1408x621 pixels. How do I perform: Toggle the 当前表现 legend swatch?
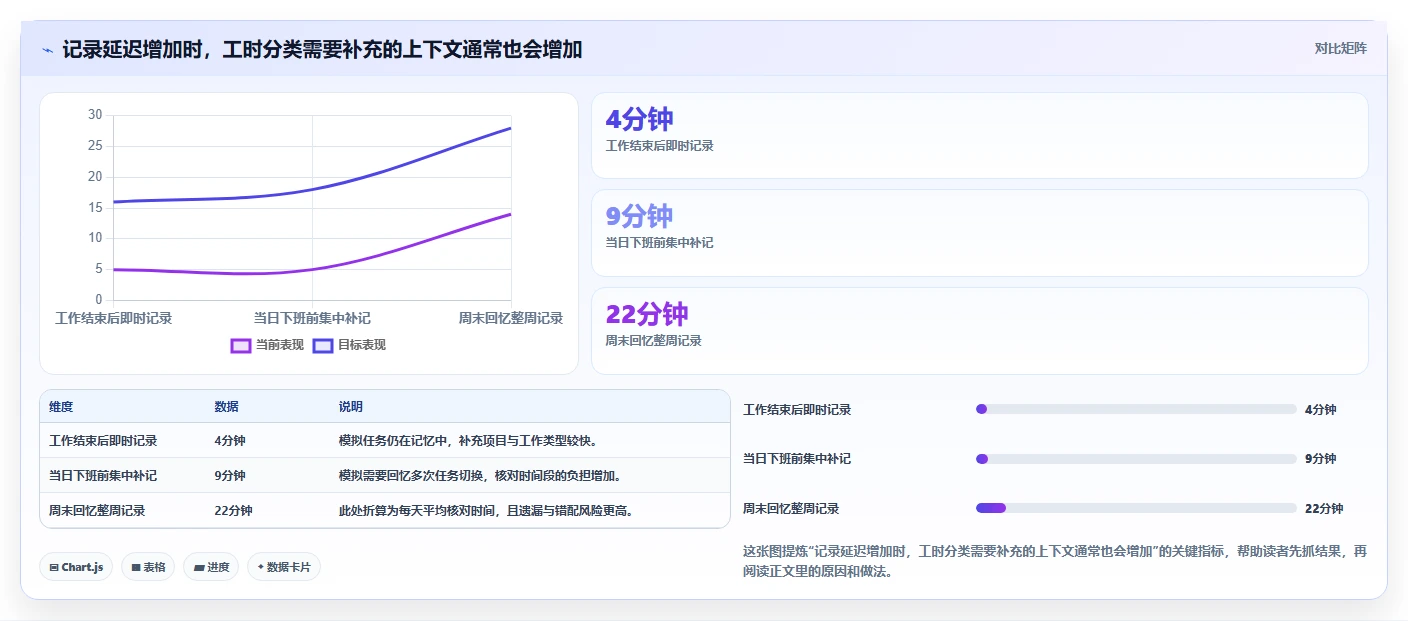click(241, 345)
